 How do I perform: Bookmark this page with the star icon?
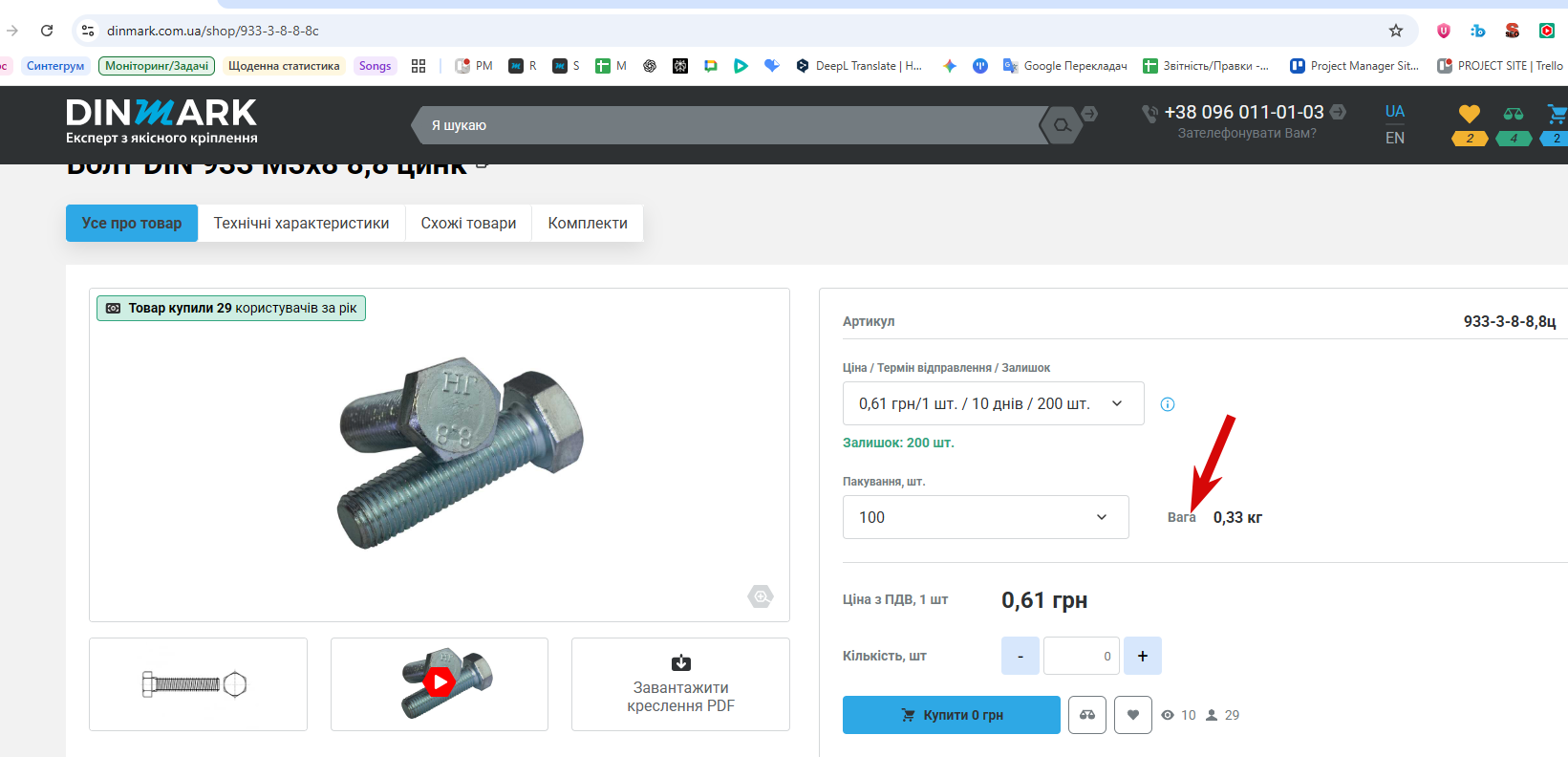click(1396, 31)
